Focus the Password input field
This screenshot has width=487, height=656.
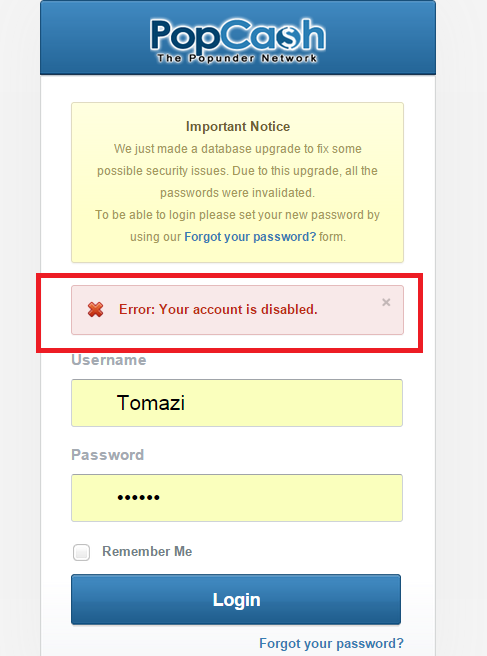[x=237, y=498]
